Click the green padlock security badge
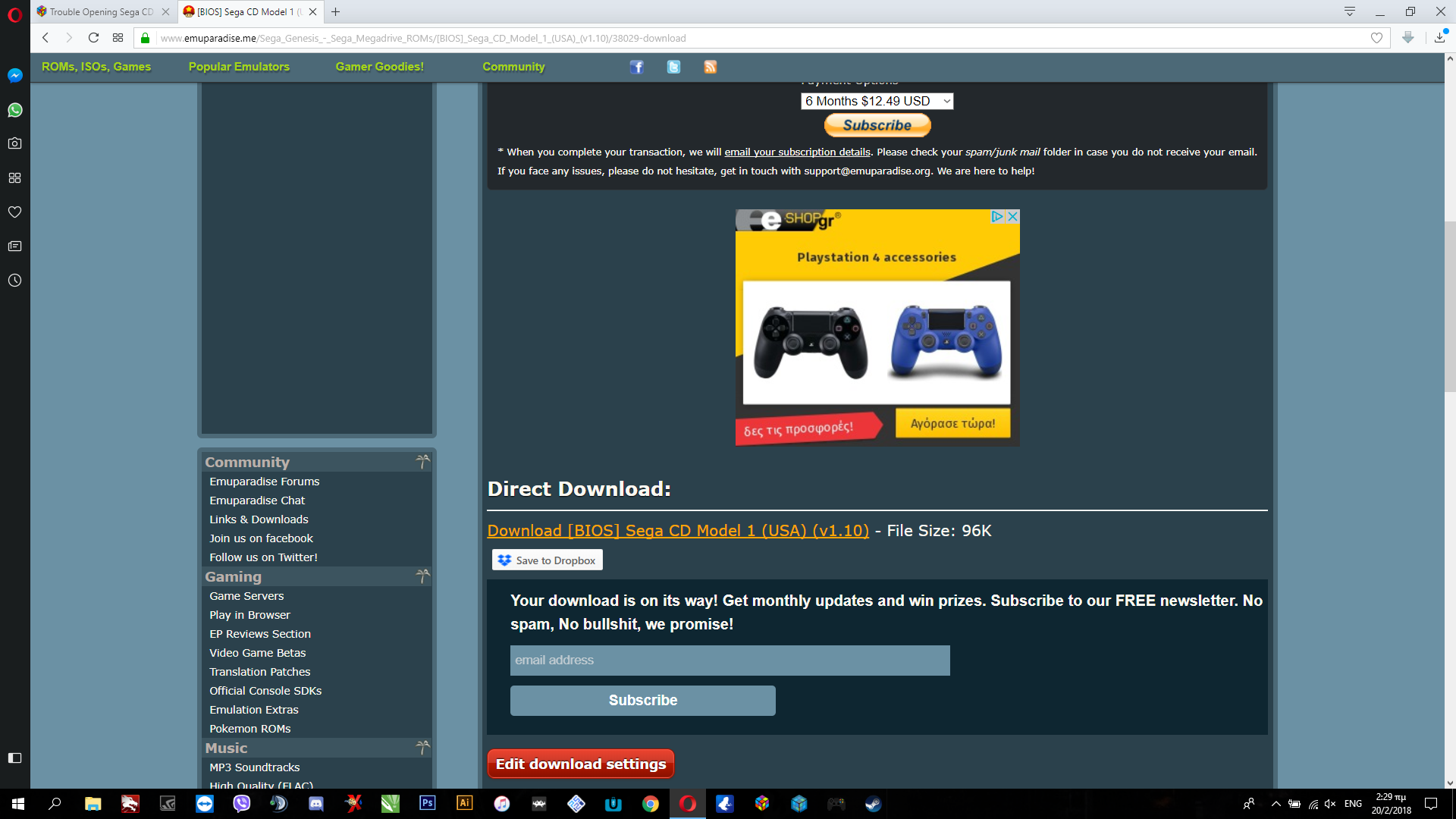The image size is (1456, 819). tap(145, 38)
